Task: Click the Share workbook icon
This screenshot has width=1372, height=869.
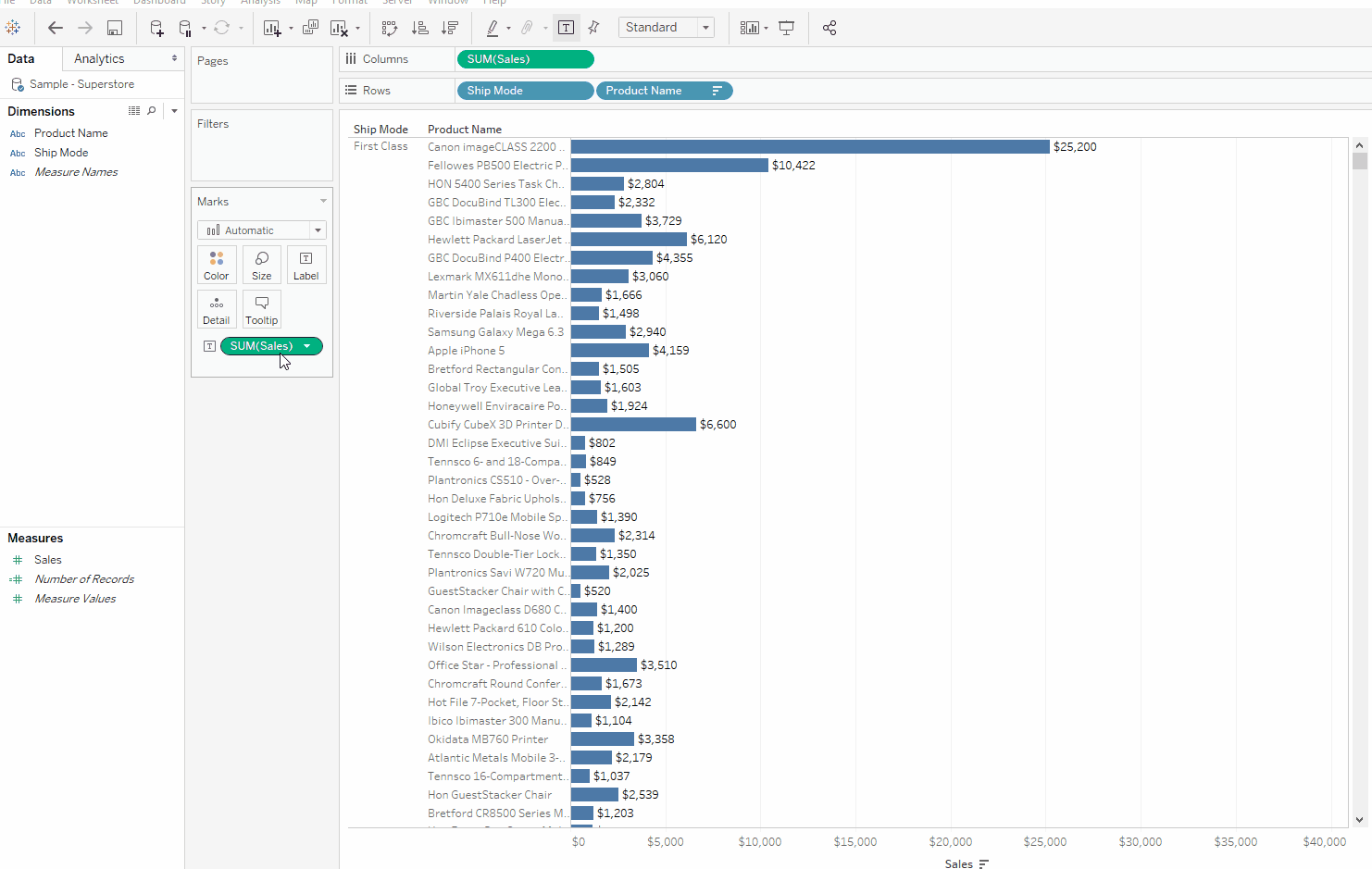Action: tap(829, 28)
